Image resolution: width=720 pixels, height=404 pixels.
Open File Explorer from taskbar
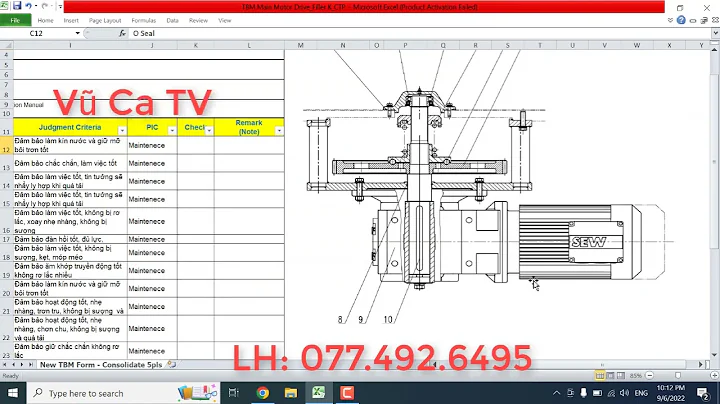click(x=290, y=393)
